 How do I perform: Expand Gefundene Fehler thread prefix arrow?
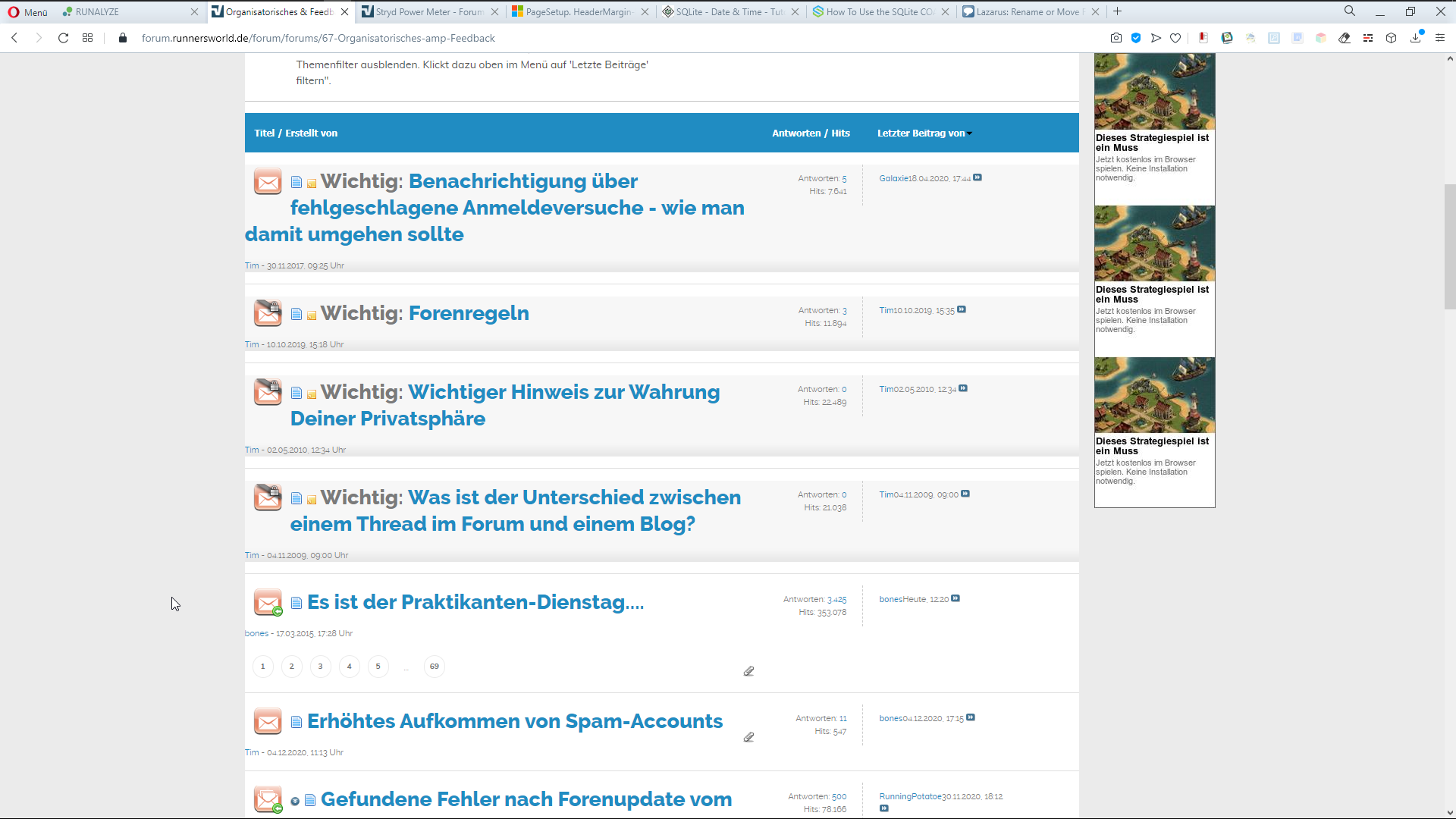point(295,802)
